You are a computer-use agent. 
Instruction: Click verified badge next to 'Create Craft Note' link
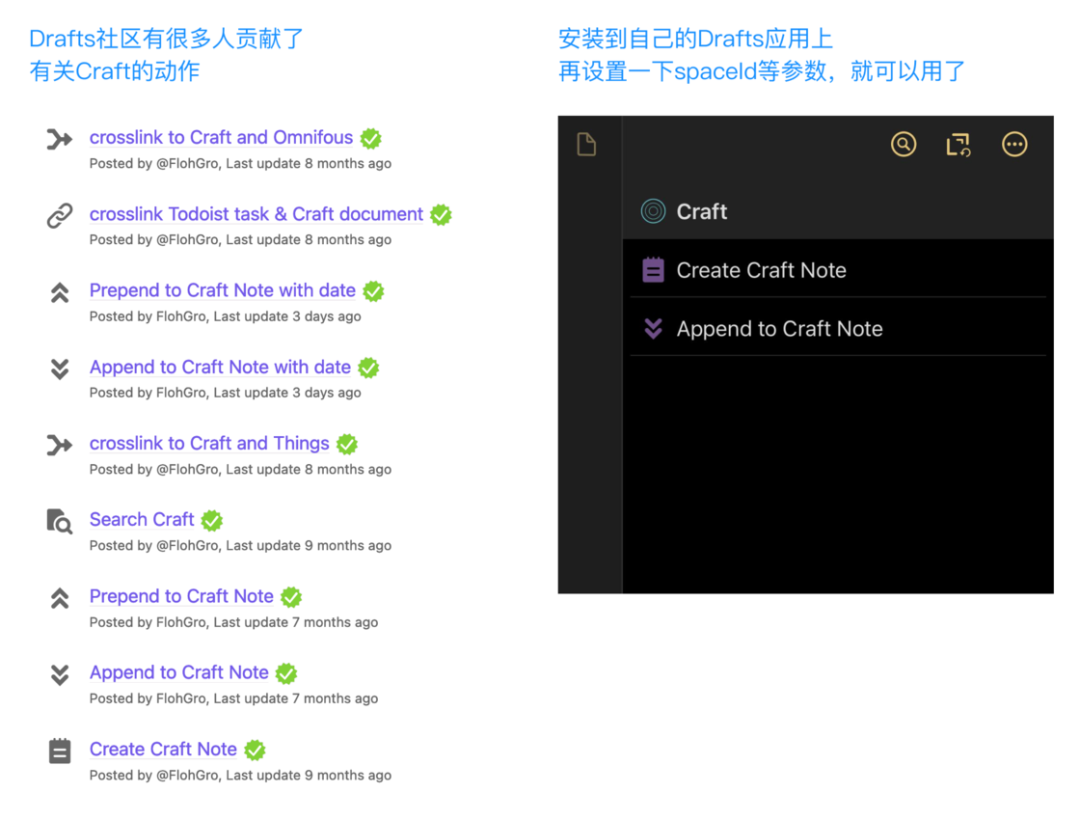pos(255,750)
